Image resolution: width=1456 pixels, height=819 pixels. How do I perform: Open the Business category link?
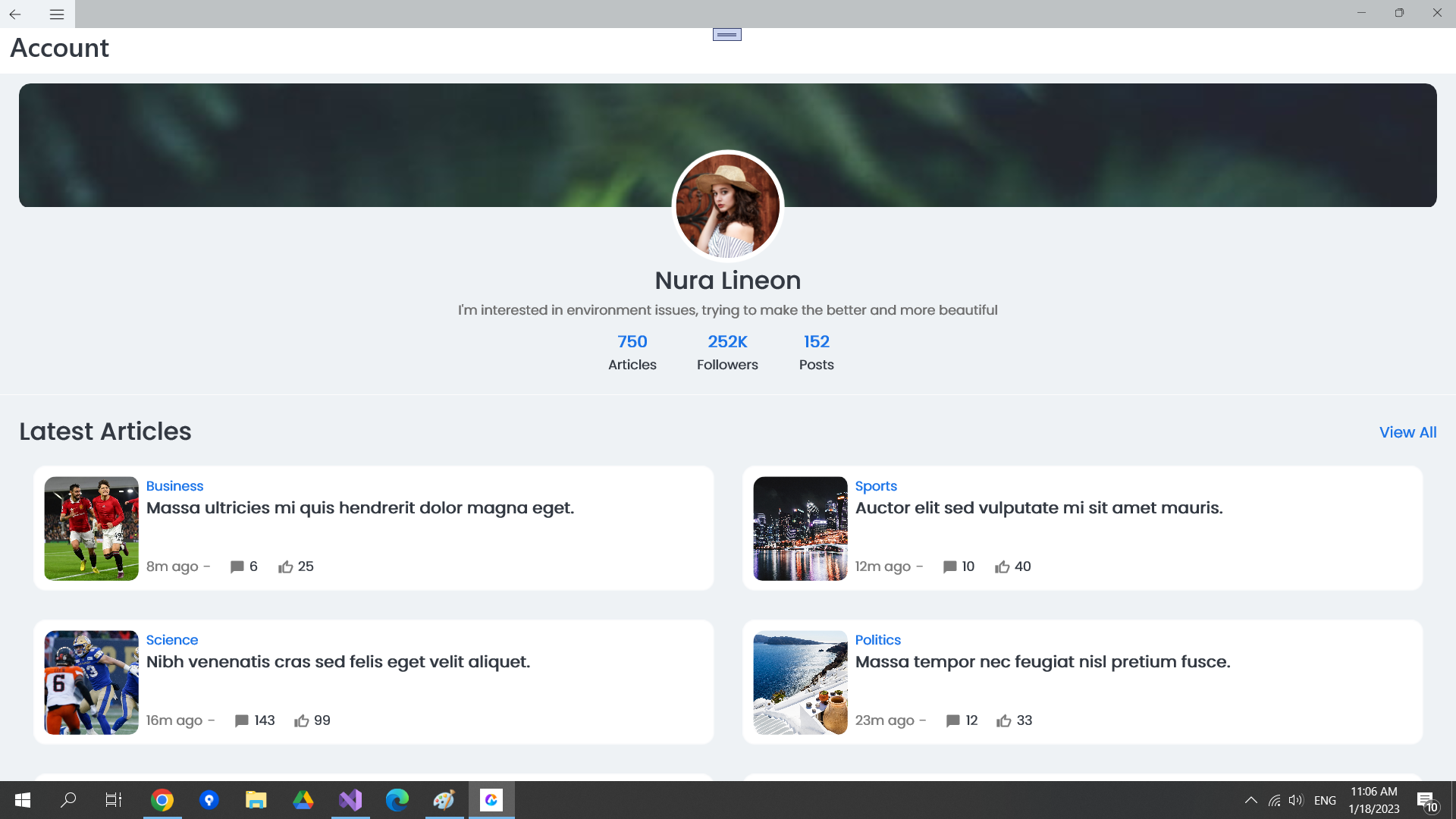pos(174,486)
